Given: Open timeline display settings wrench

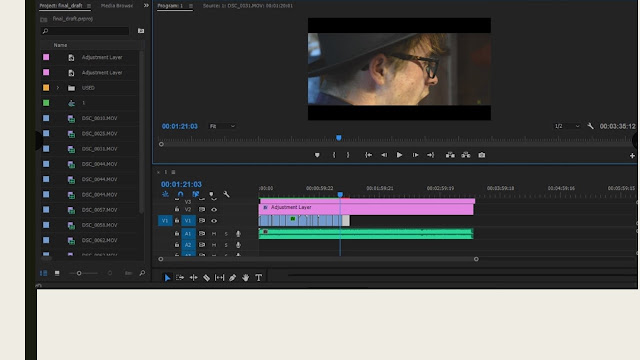Looking at the screenshot, I should (x=226, y=194).
